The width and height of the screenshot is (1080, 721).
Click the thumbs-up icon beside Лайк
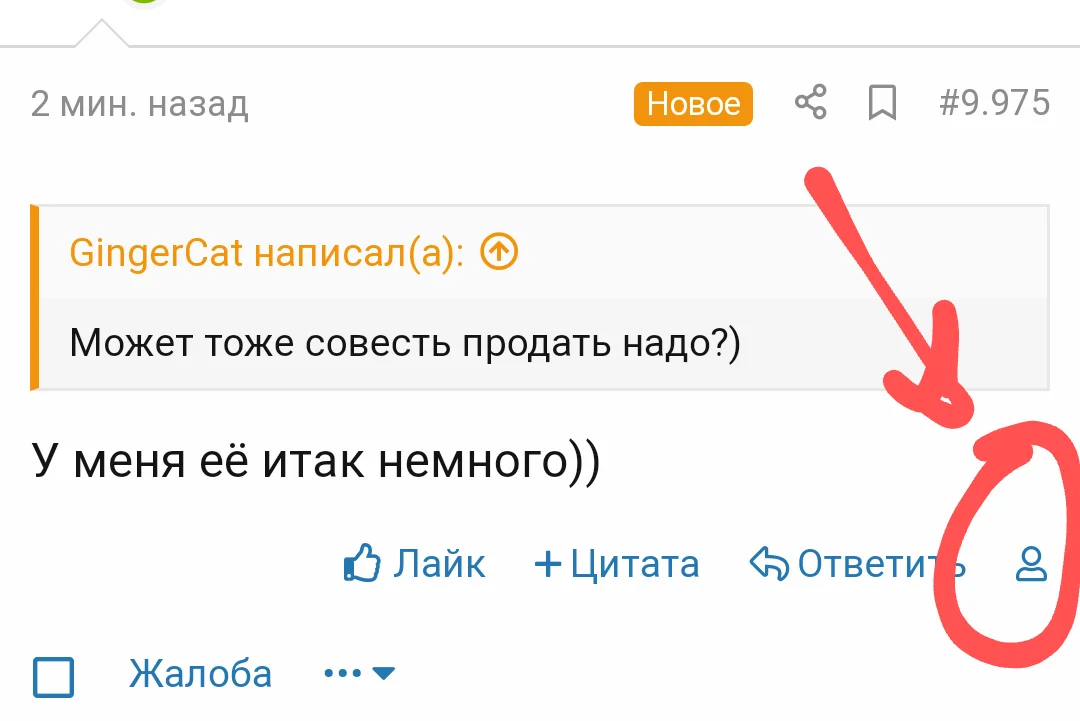pyautogui.click(x=362, y=562)
